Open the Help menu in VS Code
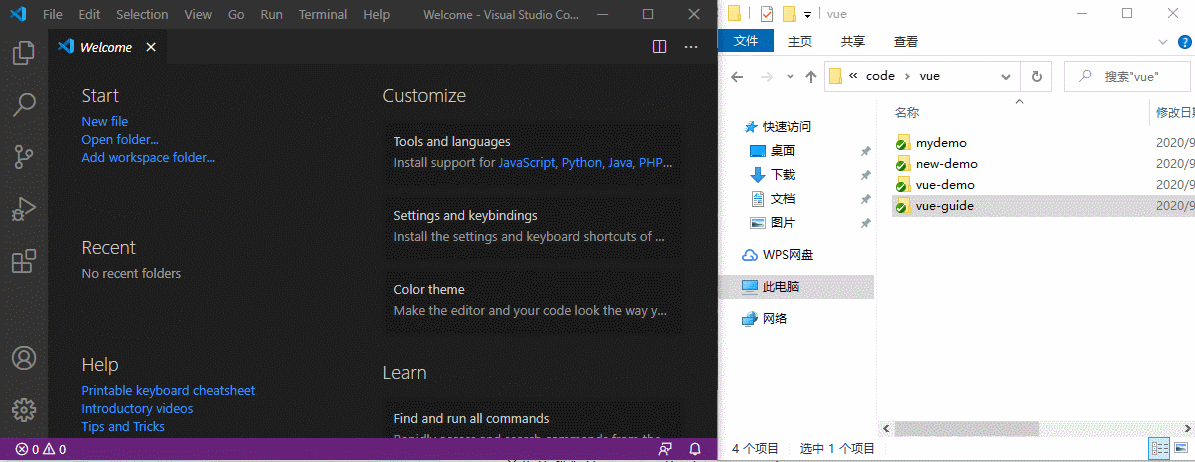 tap(376, 14)
